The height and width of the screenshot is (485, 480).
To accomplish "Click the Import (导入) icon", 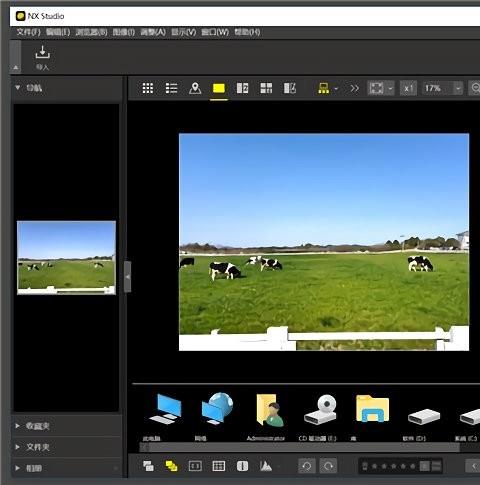I will (42, 53).
